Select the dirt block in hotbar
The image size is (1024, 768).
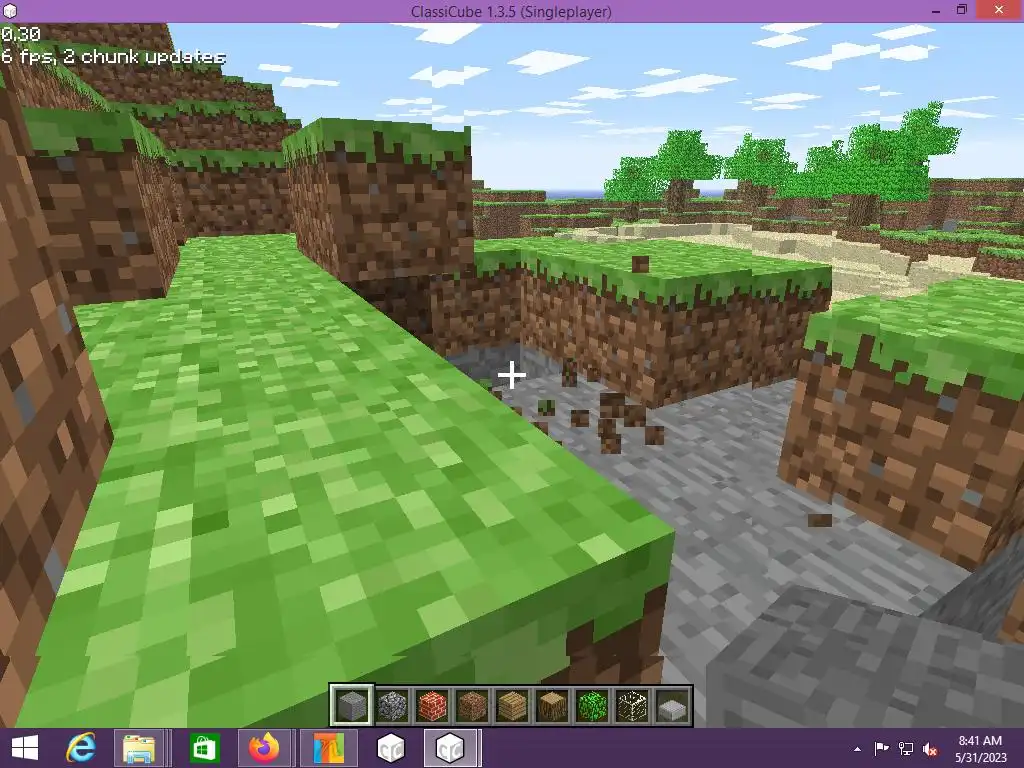pyautogui.click(x=472, y=705)
